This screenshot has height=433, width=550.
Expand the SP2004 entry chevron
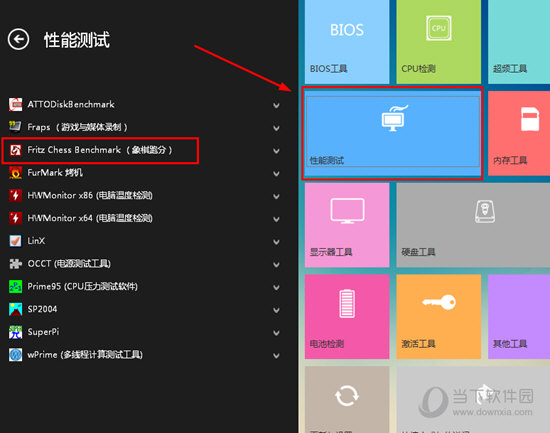point(276,310)
